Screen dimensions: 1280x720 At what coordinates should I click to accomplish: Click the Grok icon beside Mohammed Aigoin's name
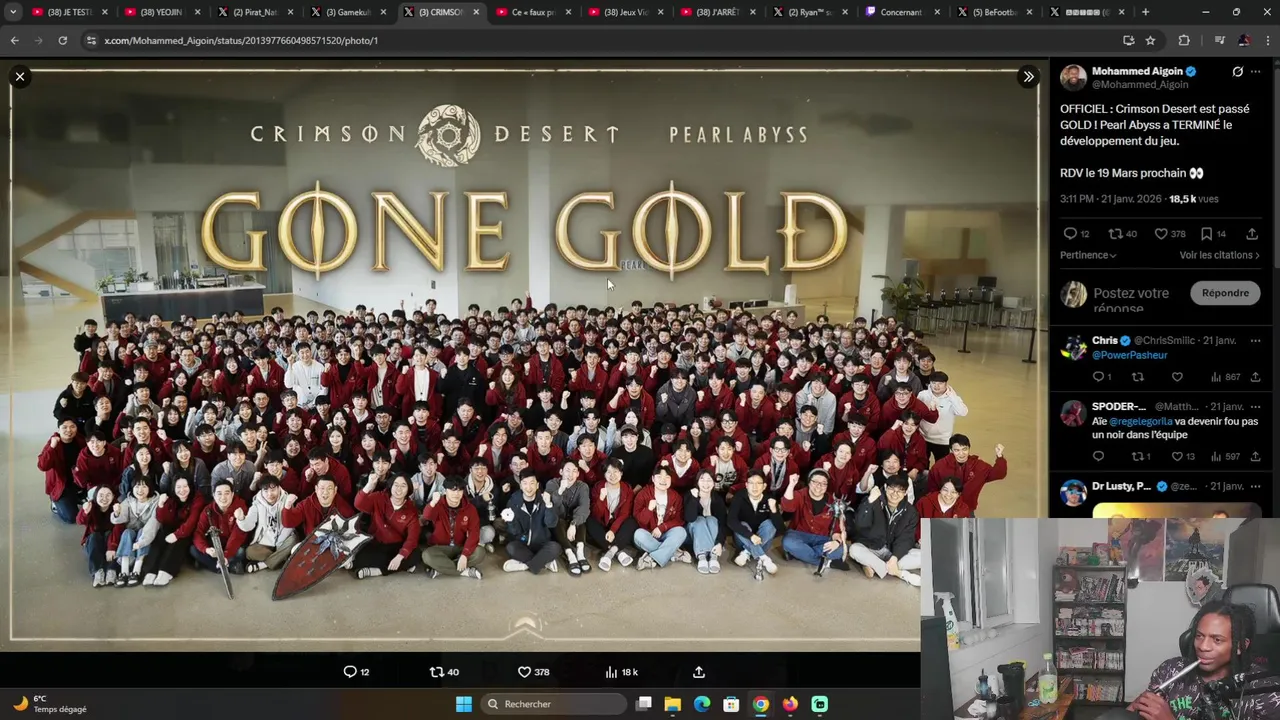pyautogui.click(x=1237, y=72)
